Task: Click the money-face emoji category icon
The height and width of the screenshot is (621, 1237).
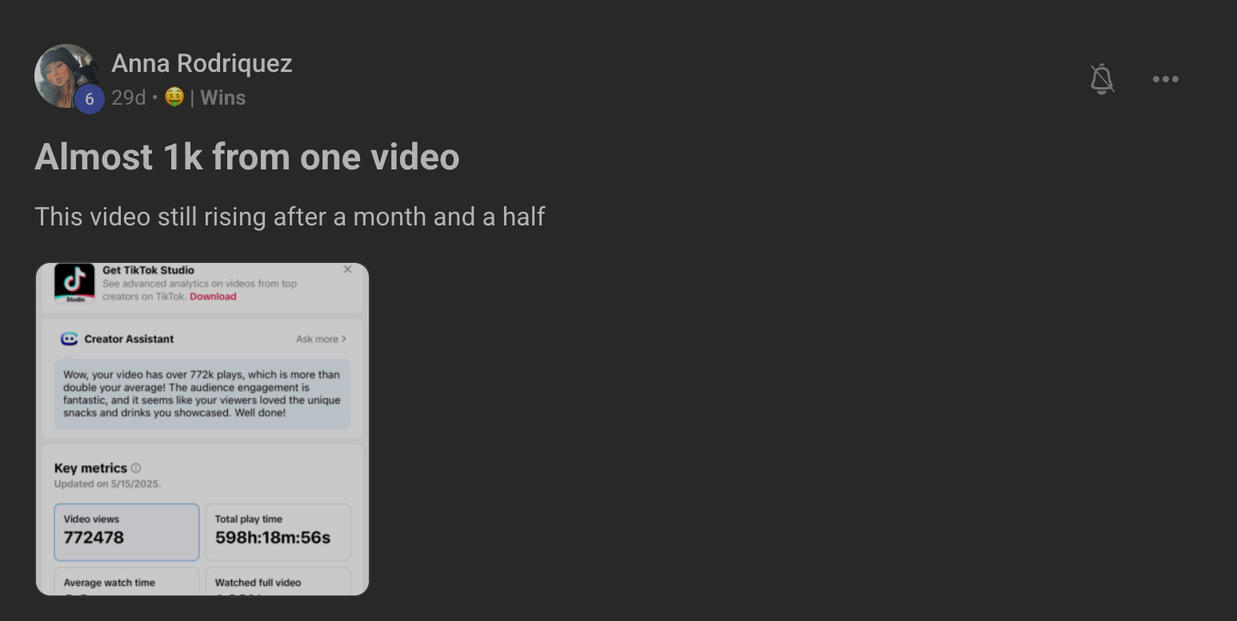Action: 174,97
